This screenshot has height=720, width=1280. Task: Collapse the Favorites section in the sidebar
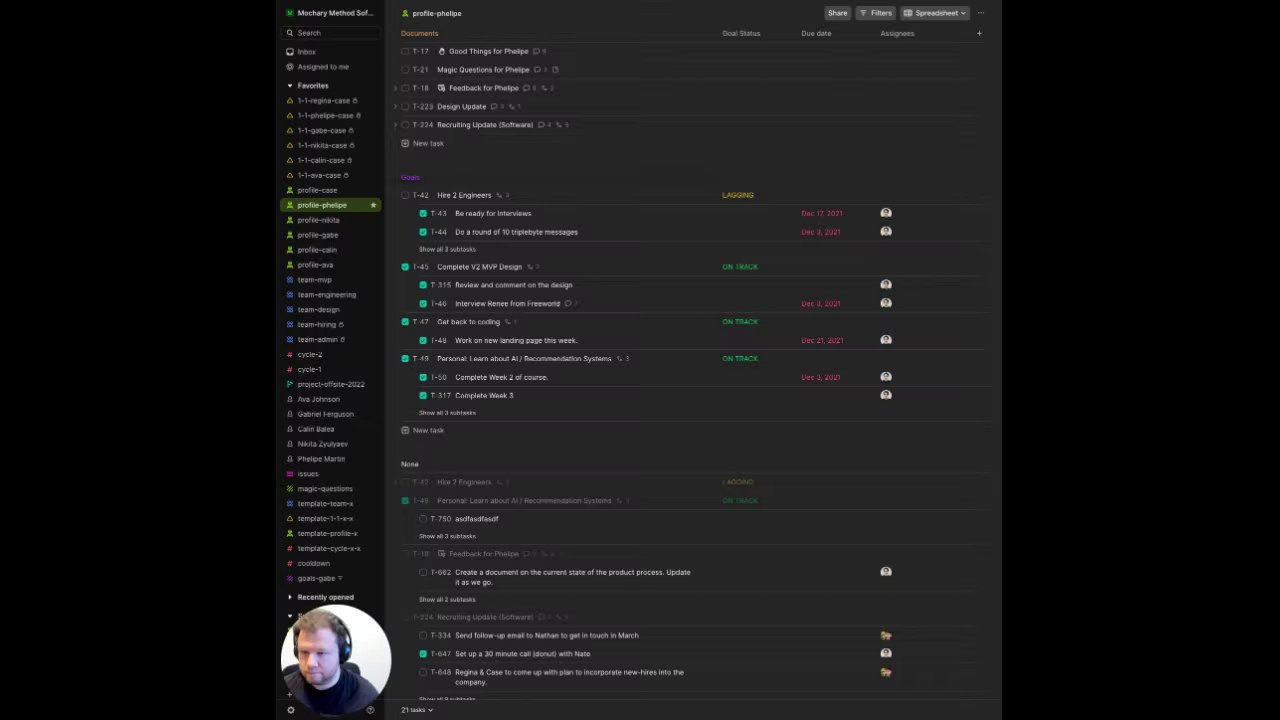click(x=290, y=86)
